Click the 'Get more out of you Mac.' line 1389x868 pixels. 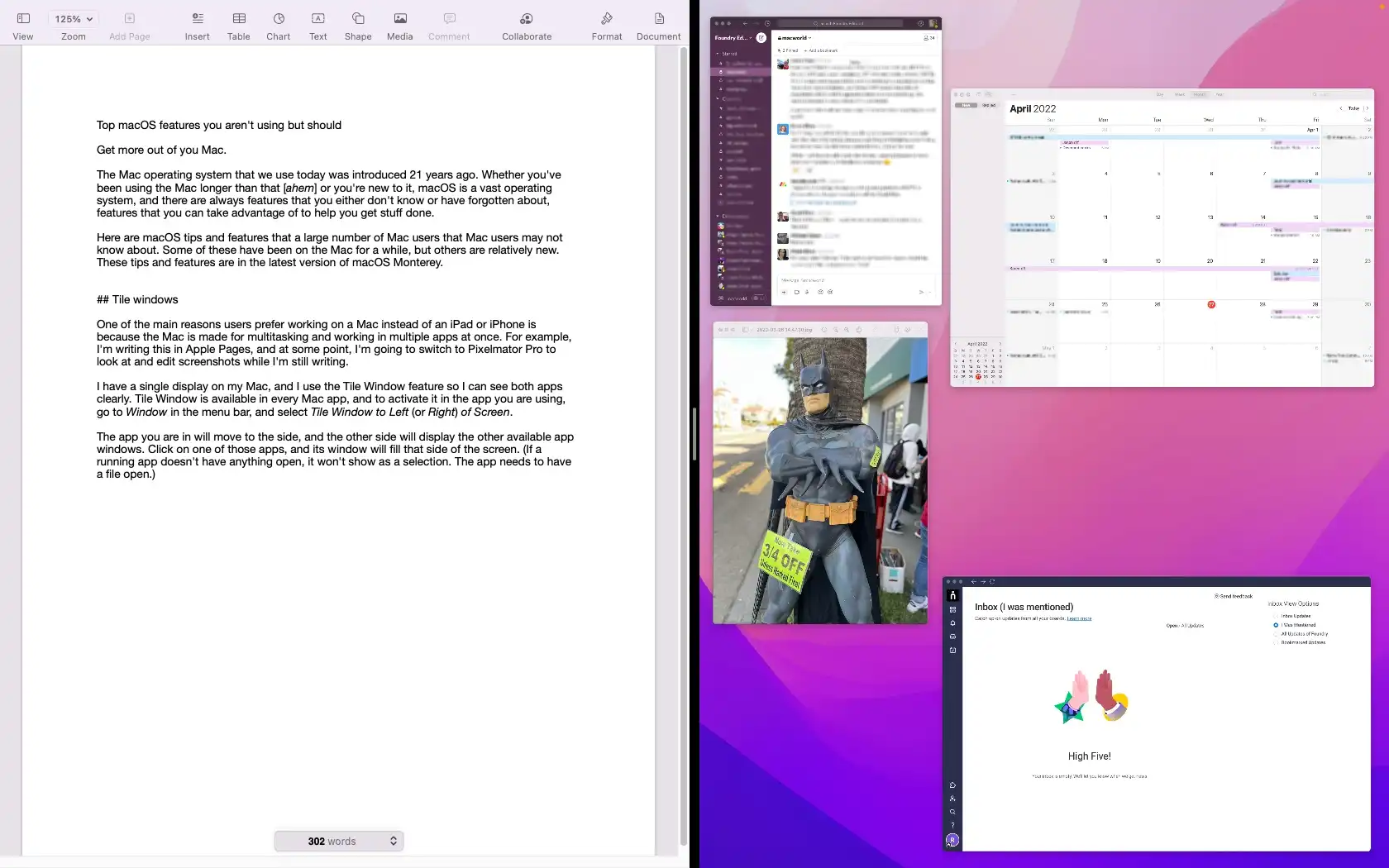(x=161, y=150)
